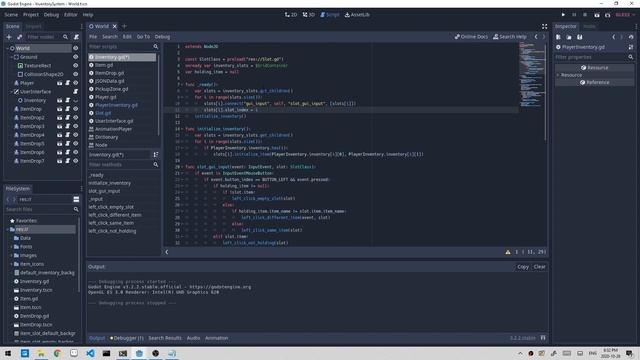
Task: Toggle visibility of Player node
Action: pyautogui.click(x=76, y=83)
